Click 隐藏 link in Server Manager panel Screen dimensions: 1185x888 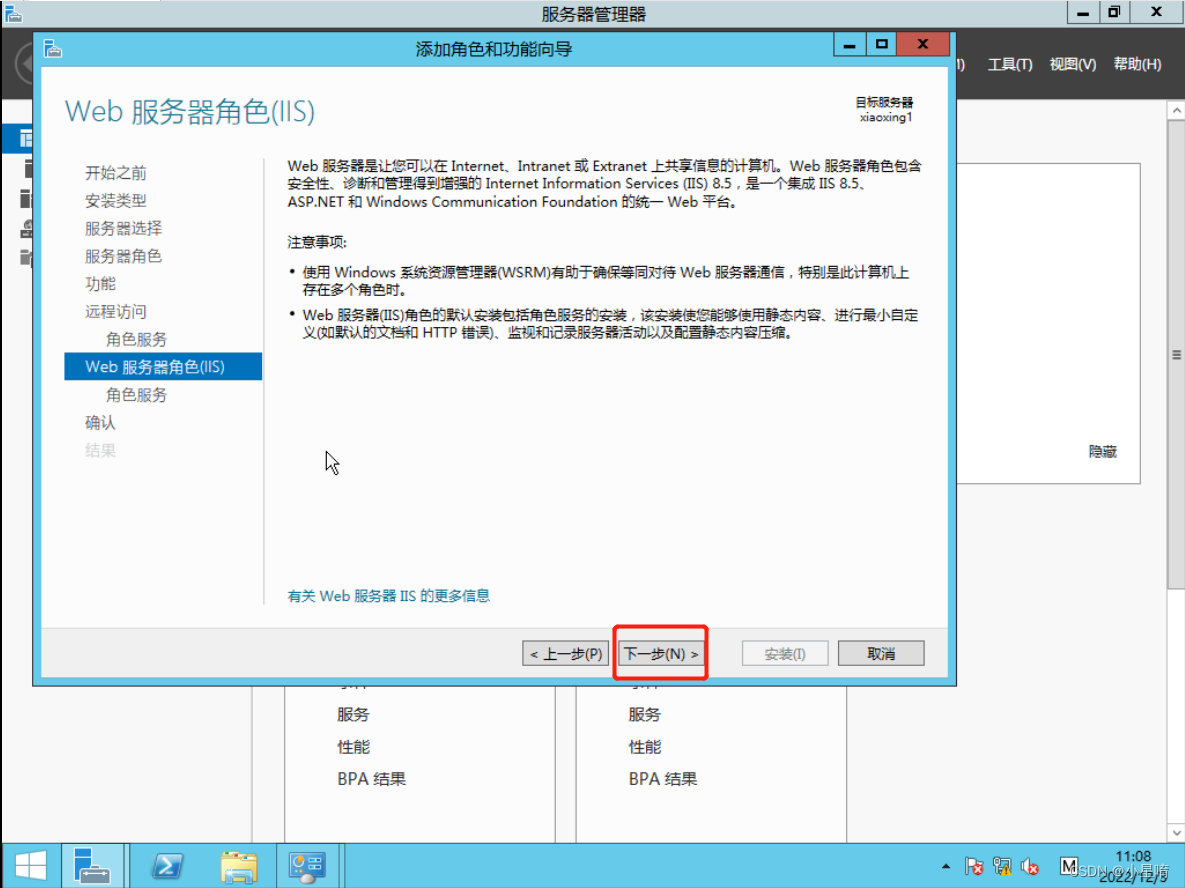[x=1103, y=451]
